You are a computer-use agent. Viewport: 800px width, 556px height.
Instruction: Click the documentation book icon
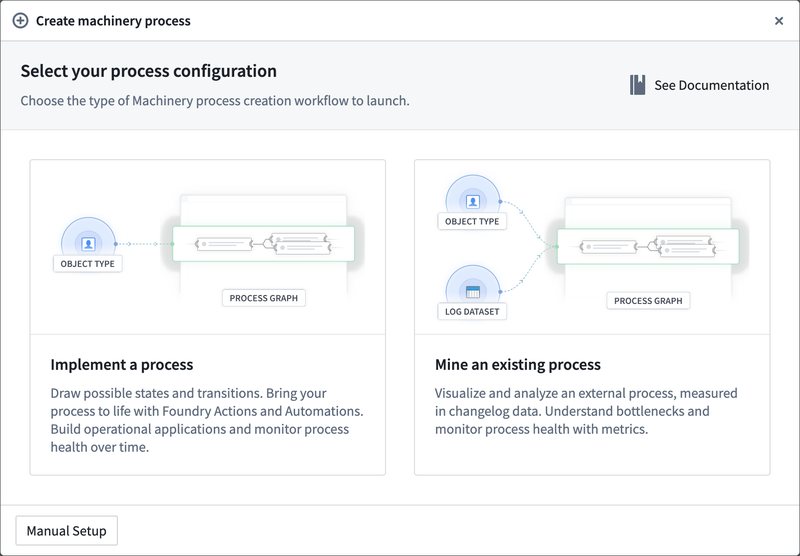[x=637, y=85]
